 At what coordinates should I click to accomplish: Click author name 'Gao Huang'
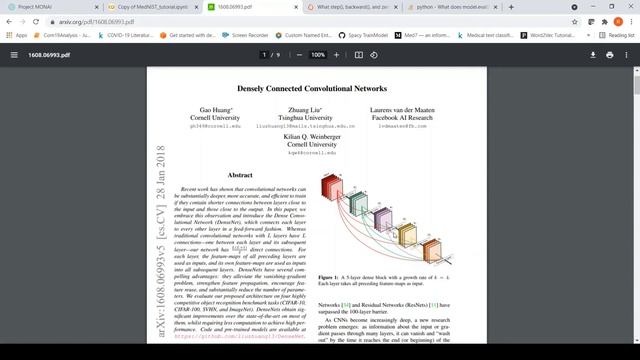[x=216, y=110]
